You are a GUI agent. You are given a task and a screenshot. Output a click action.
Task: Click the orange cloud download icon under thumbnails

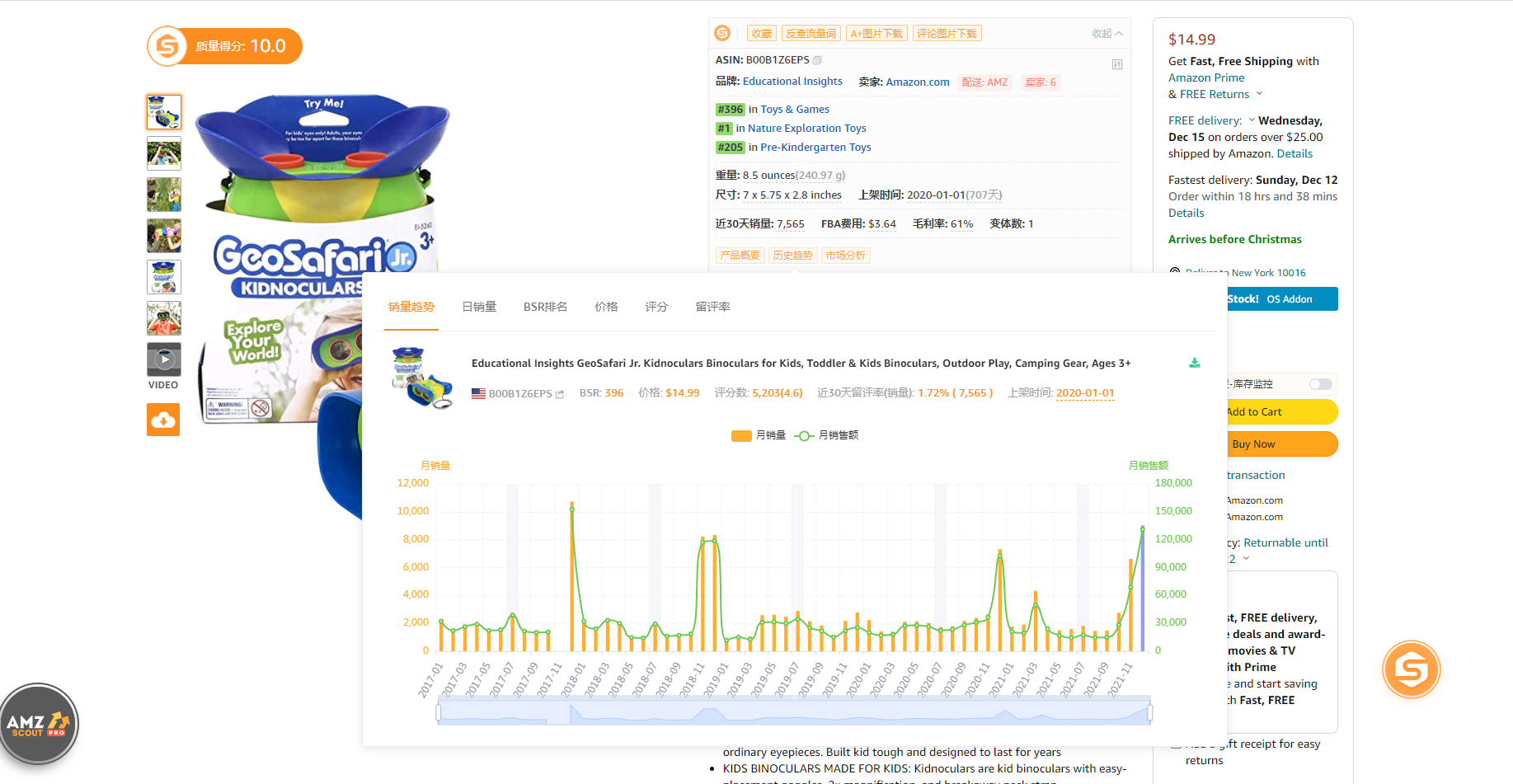click(163, 420)
